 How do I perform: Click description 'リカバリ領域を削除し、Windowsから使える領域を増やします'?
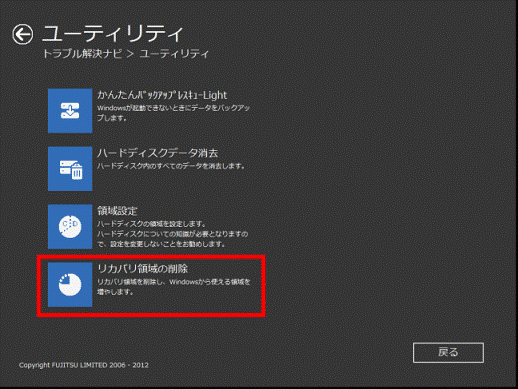[174, 287]
